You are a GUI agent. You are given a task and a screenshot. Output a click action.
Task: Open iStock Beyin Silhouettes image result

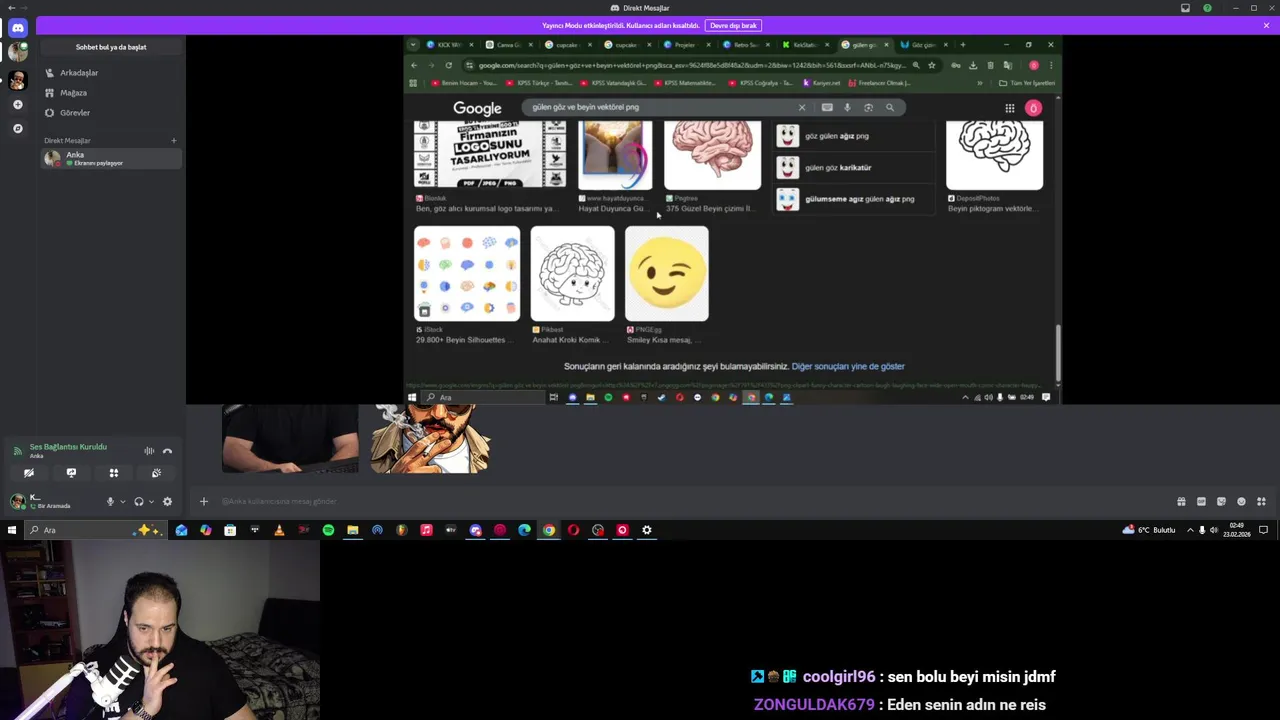click(467, 273)
